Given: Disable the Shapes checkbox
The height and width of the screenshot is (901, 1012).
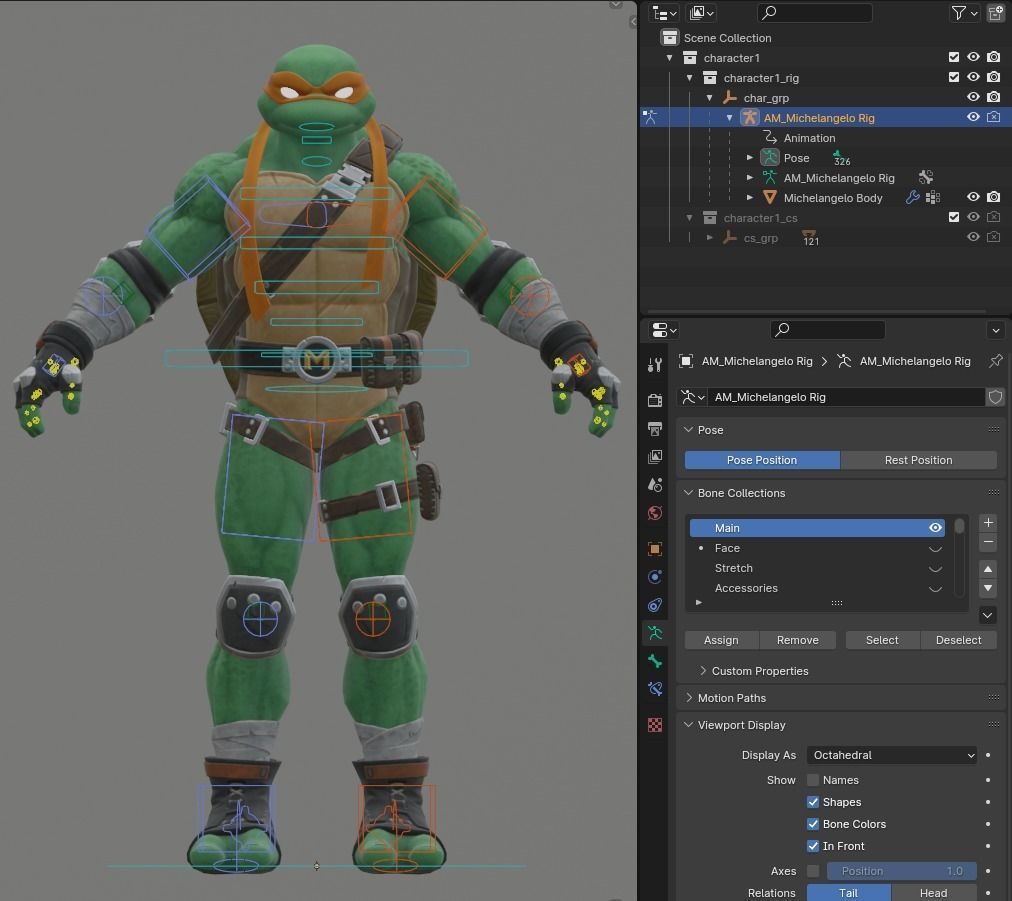Looking at the screenshot, I should tap(813, 802).
